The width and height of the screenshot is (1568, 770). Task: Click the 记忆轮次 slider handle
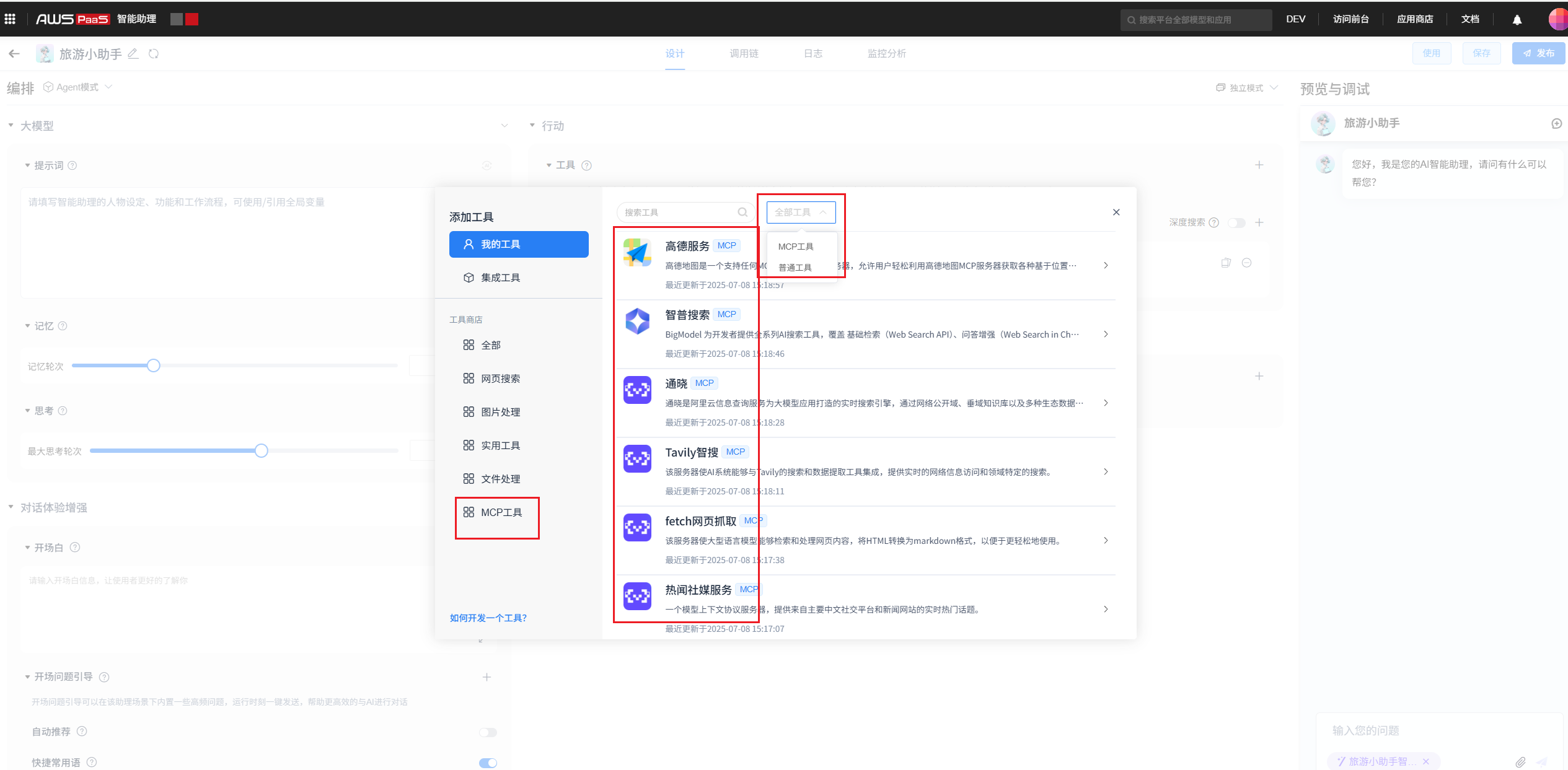coord(154,365)
